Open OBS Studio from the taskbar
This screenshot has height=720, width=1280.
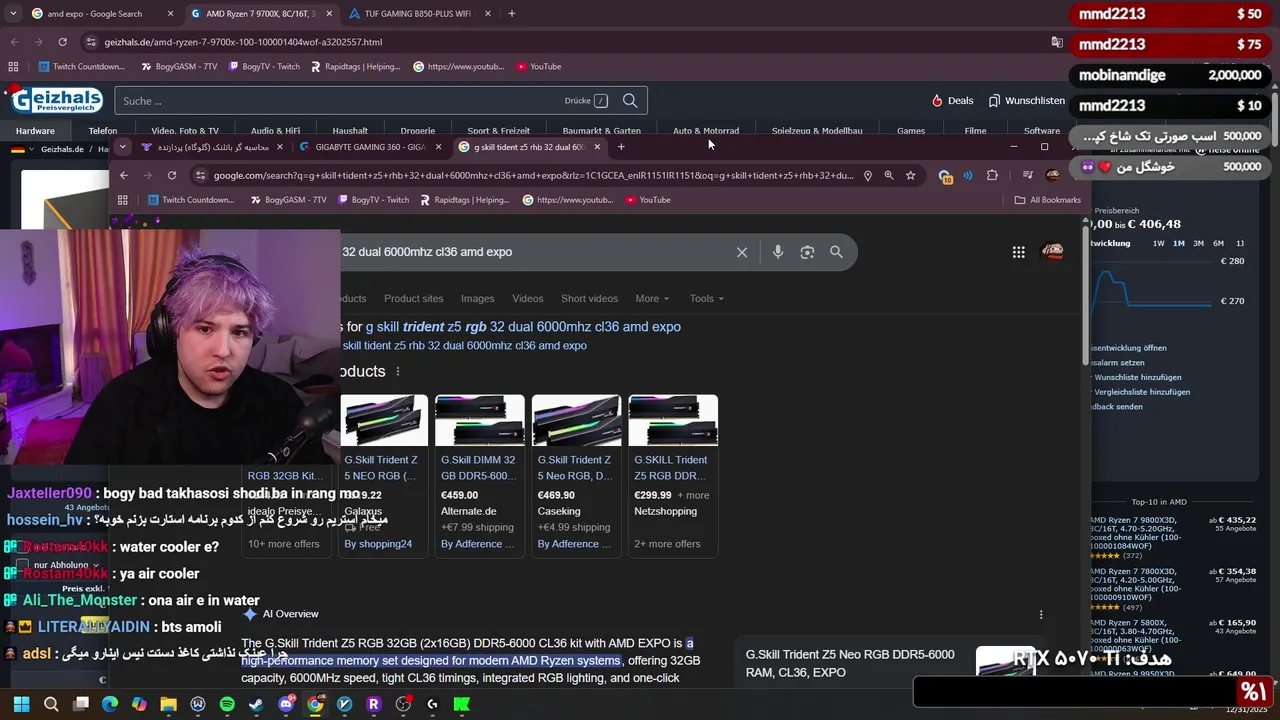tap(403, 704)
